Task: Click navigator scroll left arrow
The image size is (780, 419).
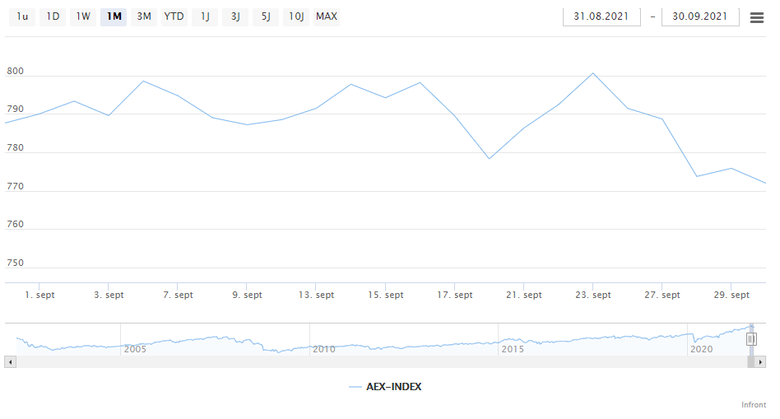Action: [10, 362]
